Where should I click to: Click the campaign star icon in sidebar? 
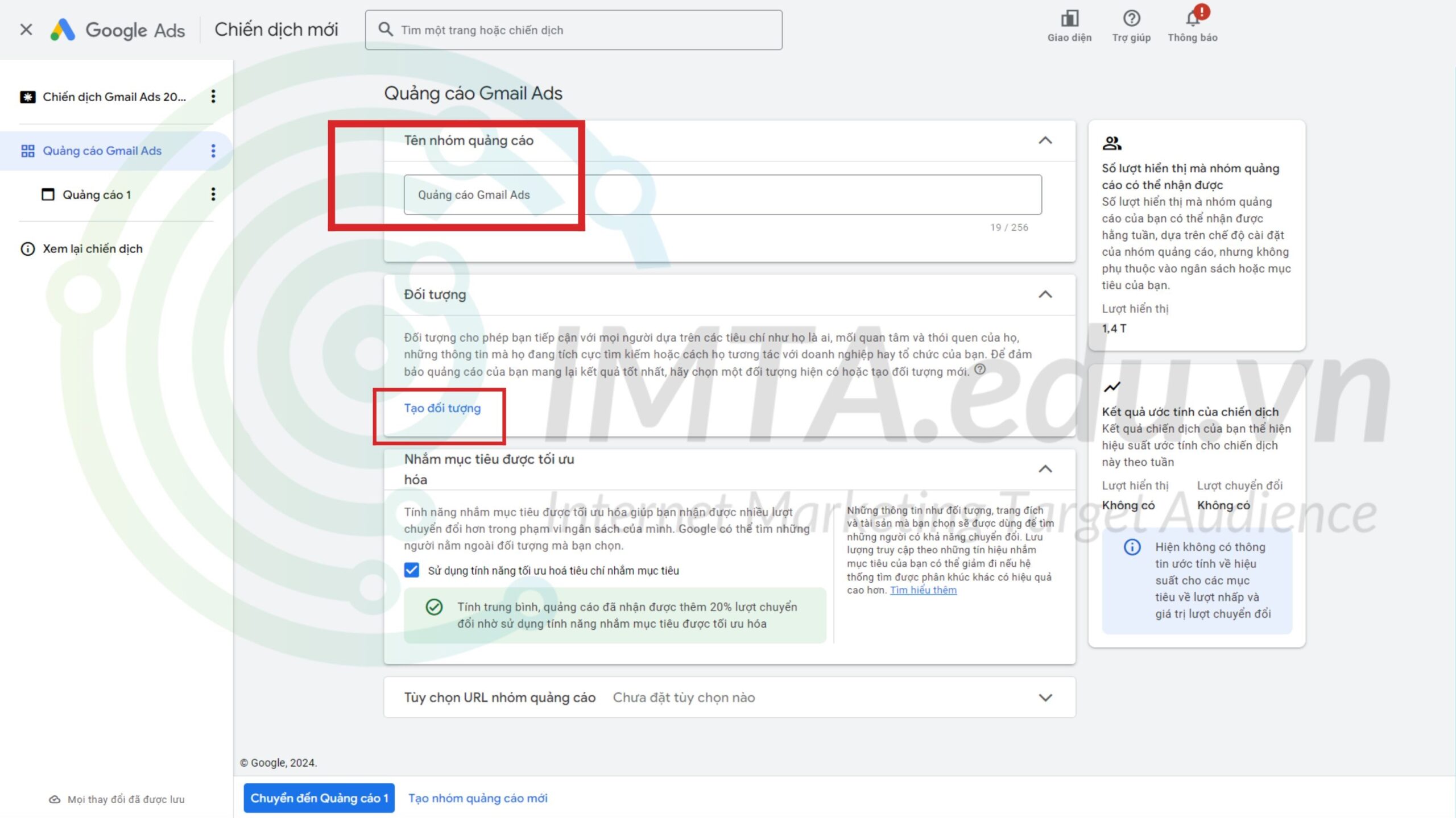[27, 97]
